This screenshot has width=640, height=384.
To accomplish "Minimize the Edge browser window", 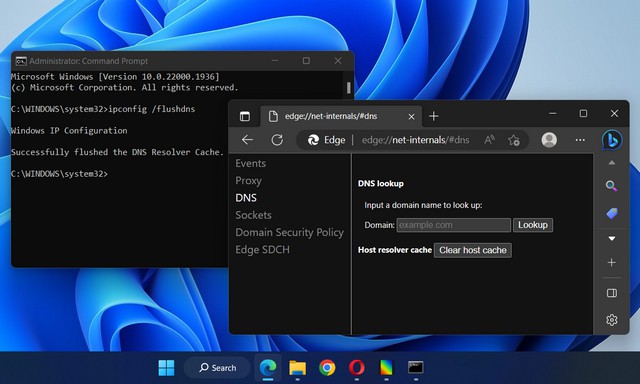I will coord(553,113).
